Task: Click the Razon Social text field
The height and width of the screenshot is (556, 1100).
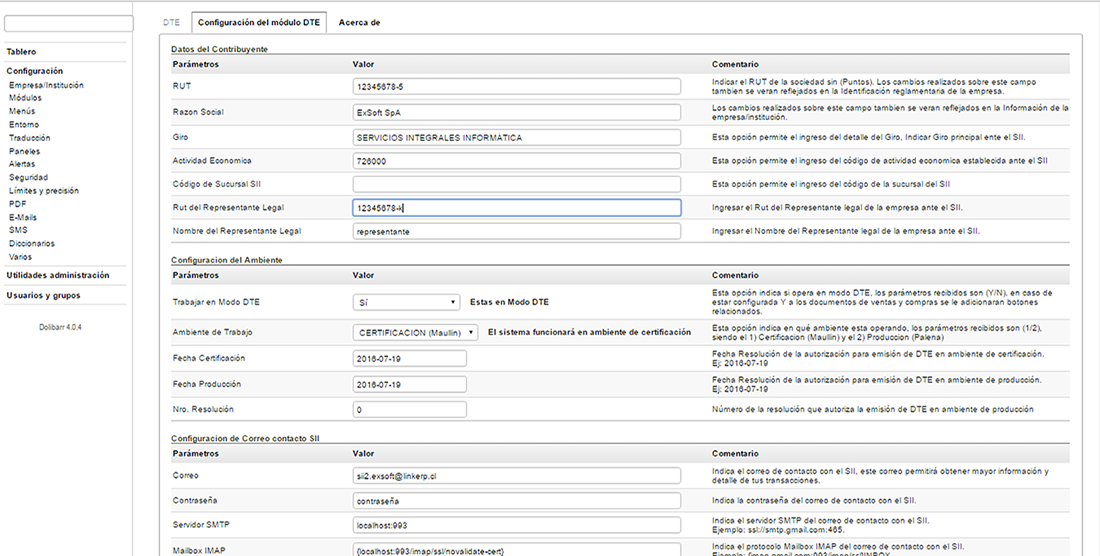Action: point(516,112)
